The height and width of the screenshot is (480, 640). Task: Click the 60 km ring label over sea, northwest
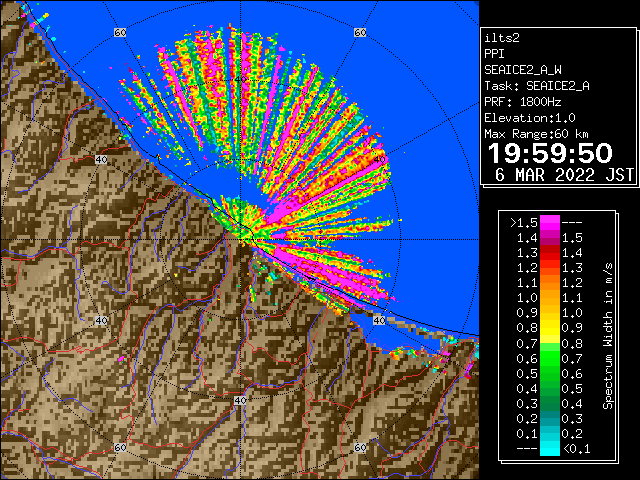120,33
